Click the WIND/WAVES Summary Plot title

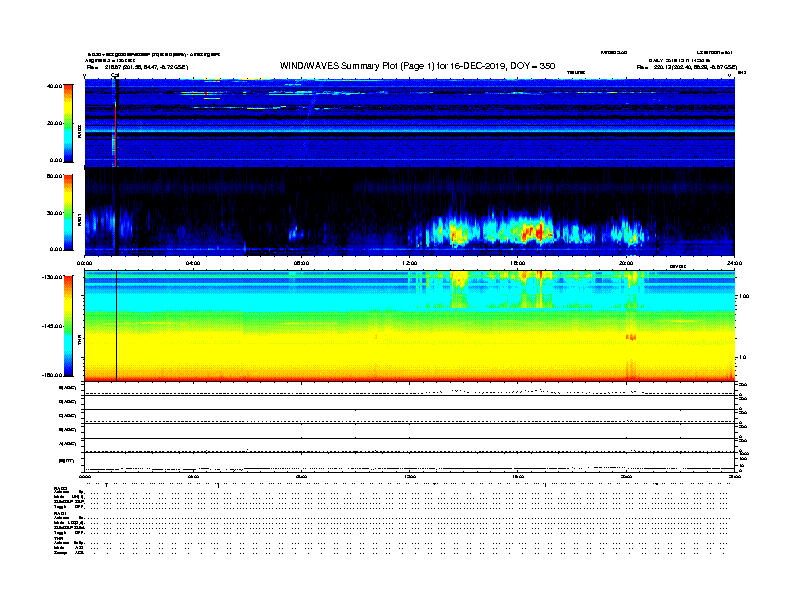(x=417, y=66)
